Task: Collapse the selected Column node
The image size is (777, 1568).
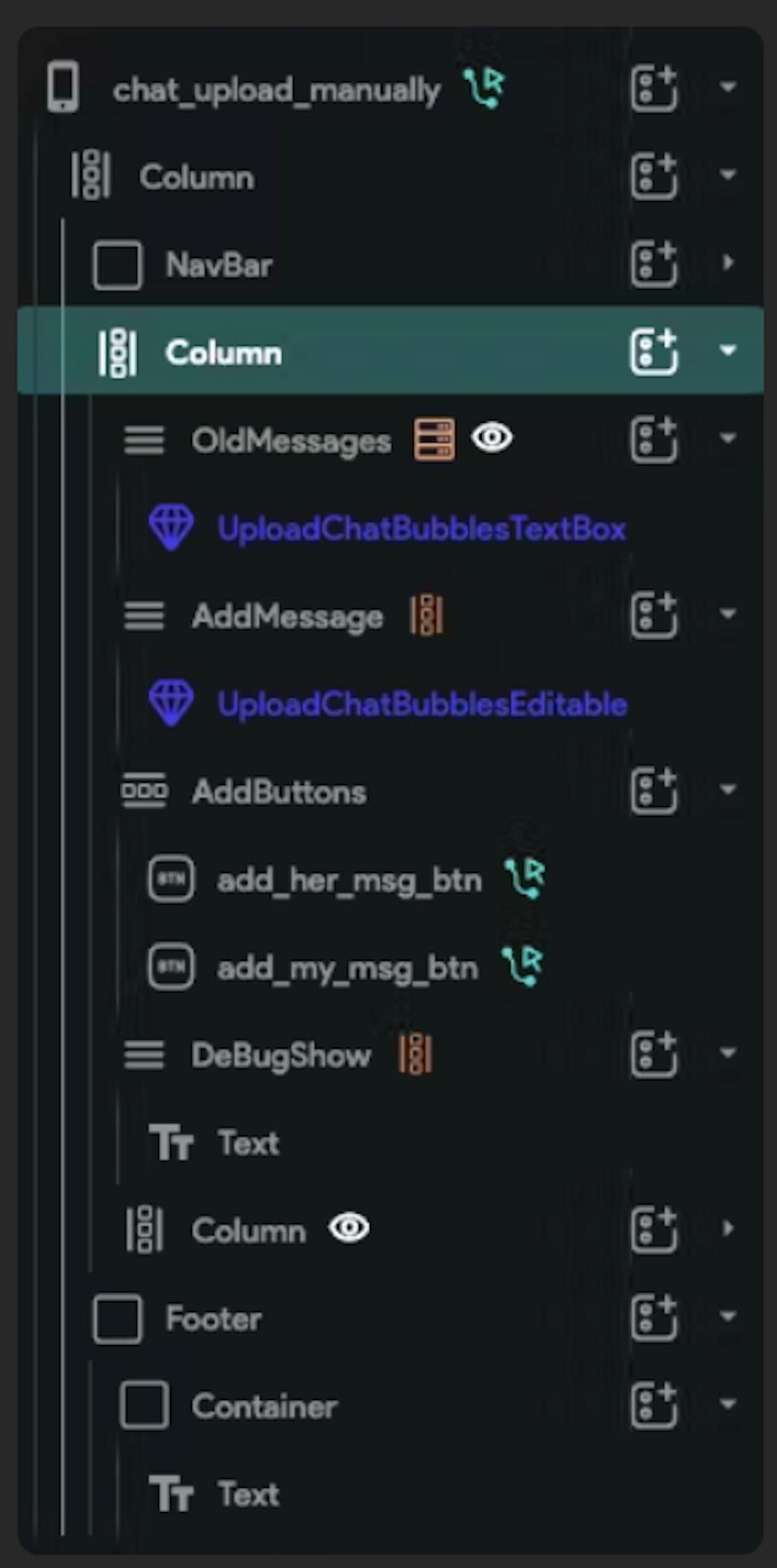Action: point(728,351)
